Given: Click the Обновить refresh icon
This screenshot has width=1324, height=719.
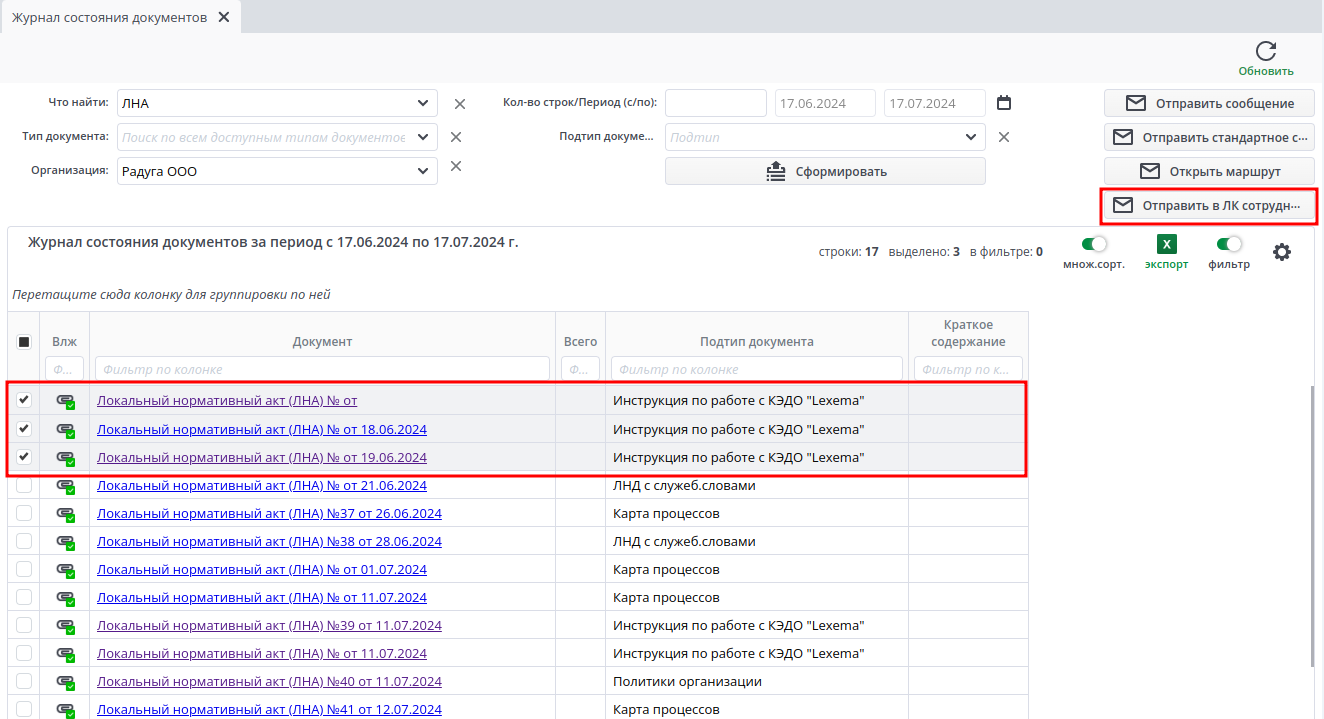Looking at the screenshot, I should tap(1266, 52).
